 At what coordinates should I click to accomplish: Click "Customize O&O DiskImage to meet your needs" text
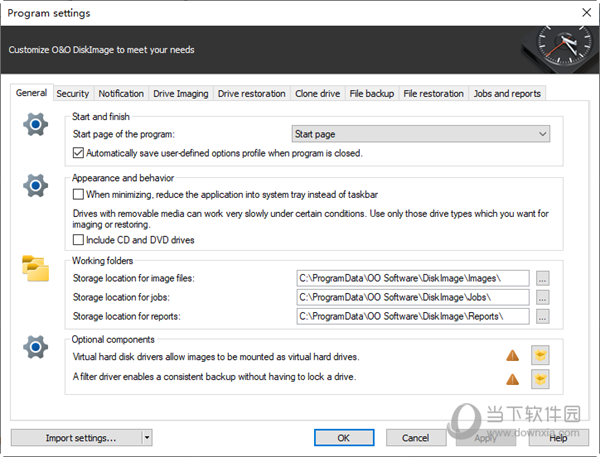point(101,50)
